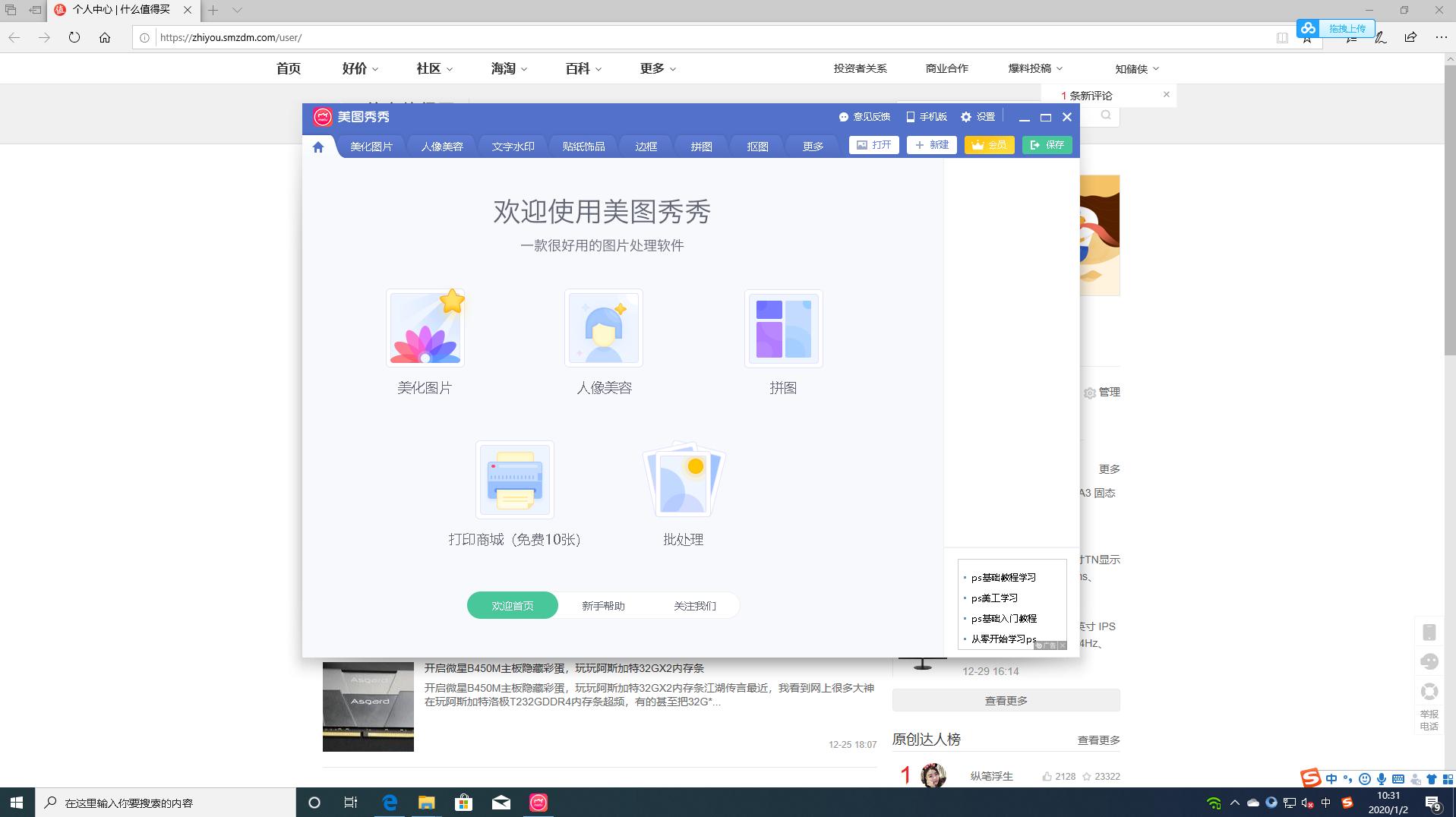Viewport: 1456px width, 817px height.
Task: Save the image with the 保存 button
Action: (x=1047, y=145)
